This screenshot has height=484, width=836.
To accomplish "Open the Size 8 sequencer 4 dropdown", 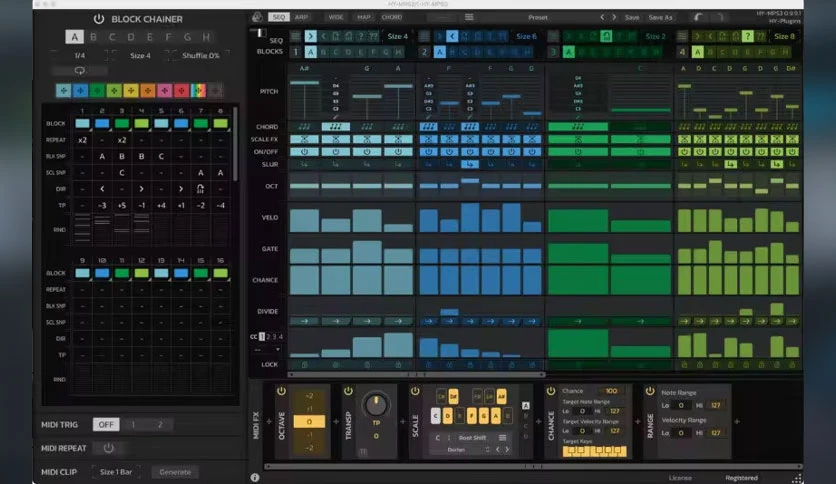I will point(784,36).
